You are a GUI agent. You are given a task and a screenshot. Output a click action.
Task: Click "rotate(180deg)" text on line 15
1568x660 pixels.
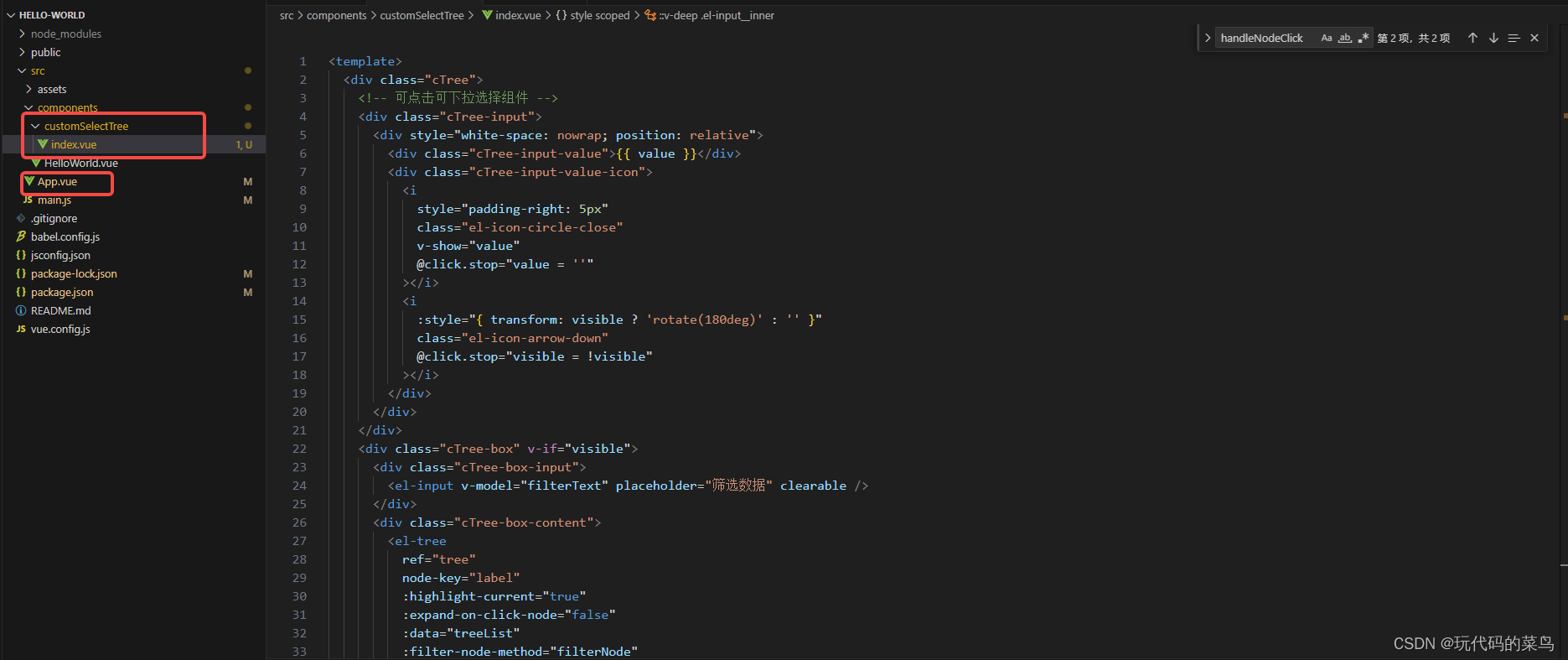(x=705, y=320)
